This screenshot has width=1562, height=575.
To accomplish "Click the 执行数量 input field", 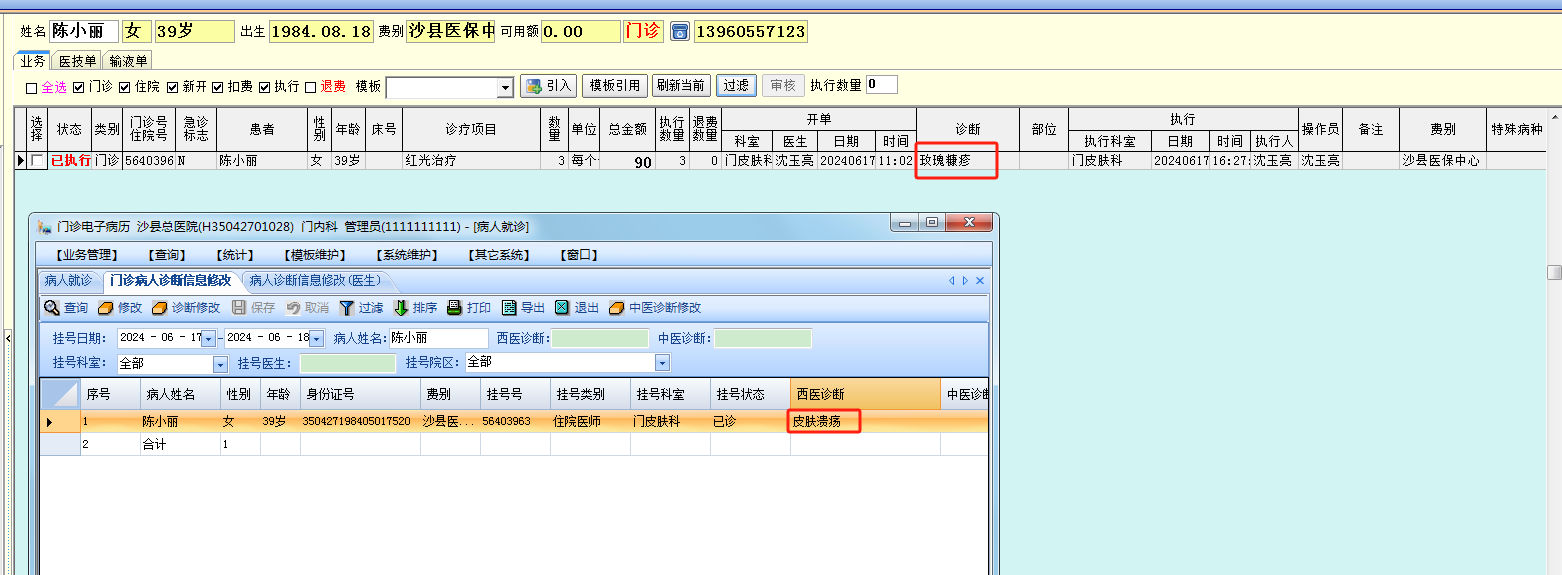I will [x=882, y=85].
